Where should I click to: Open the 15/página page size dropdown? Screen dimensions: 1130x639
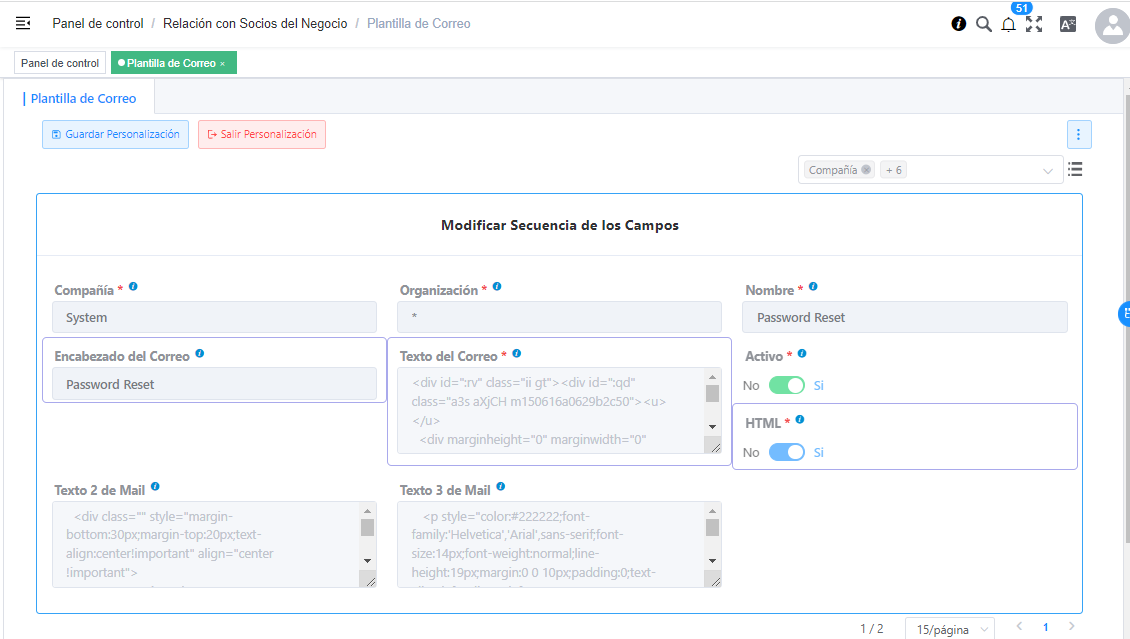click(949, 629)
